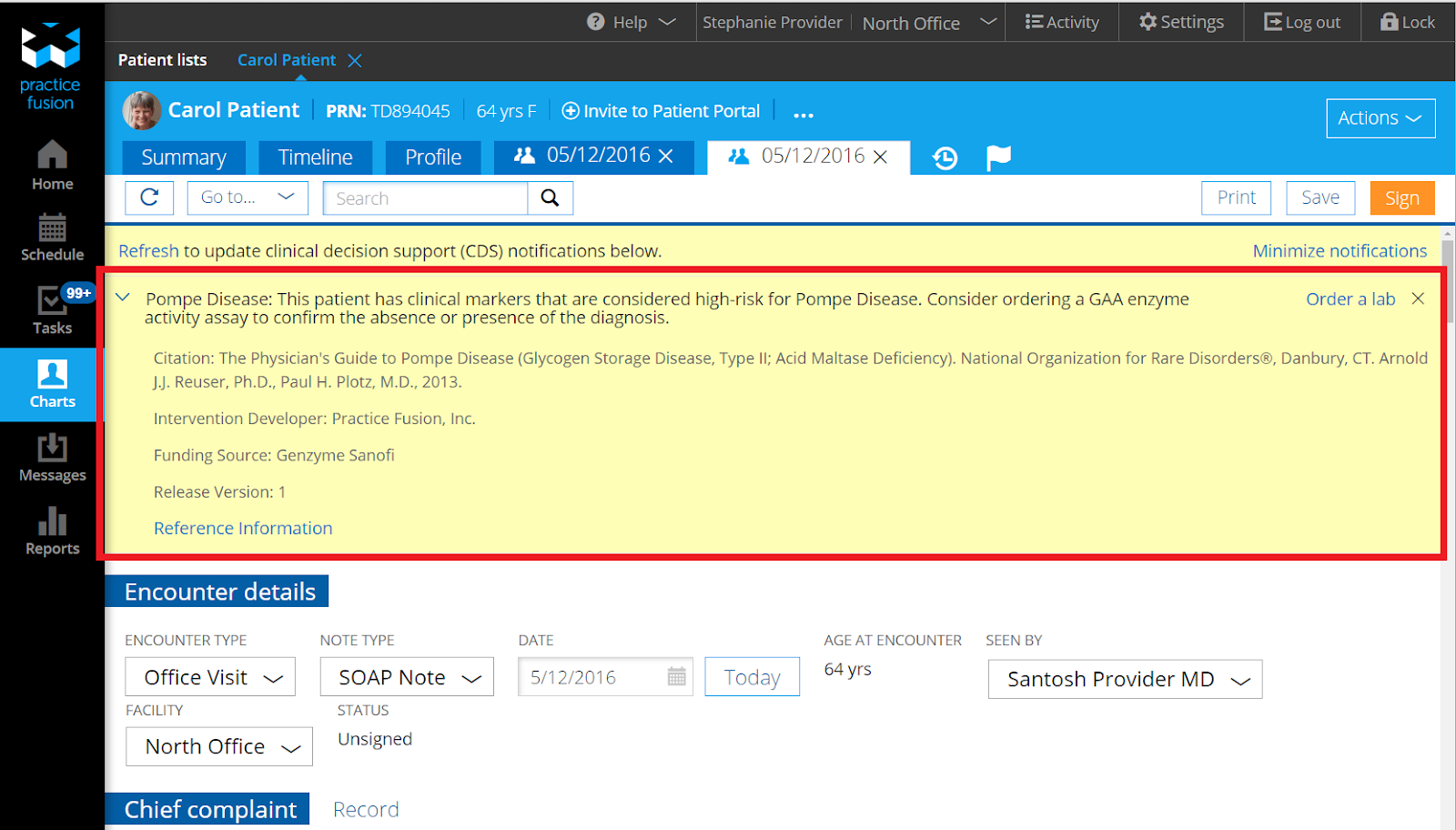Image resolution: width=1456 pixels, height=830 pixels.
Task: Click the Help question mark icon
Action: coord(596,22)
